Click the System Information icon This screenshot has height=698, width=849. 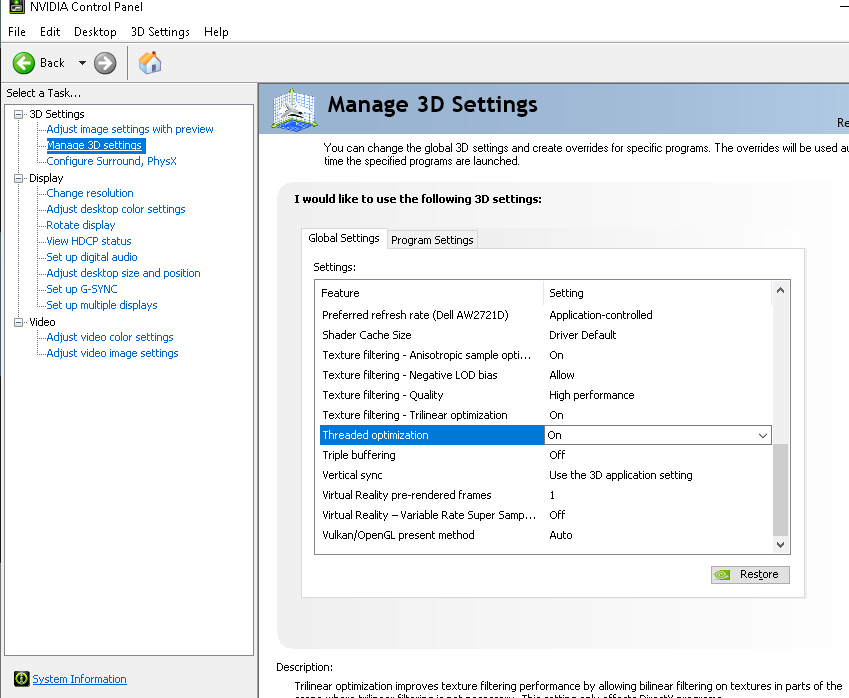pos(22,679)
